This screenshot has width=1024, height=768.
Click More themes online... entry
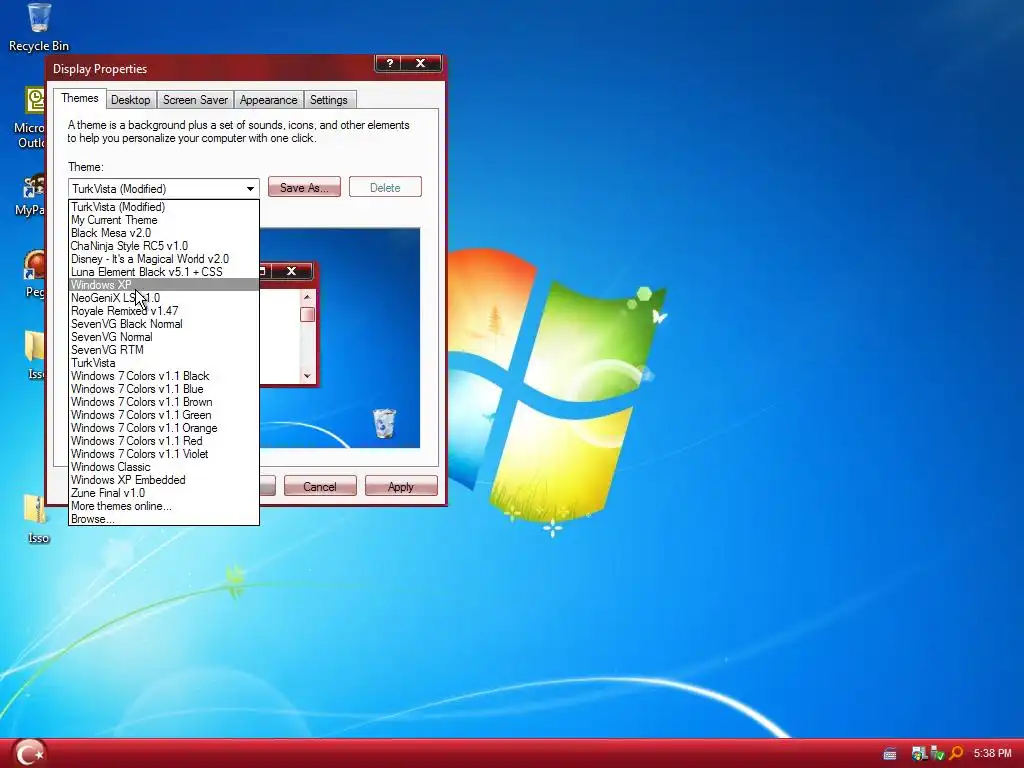164,506
